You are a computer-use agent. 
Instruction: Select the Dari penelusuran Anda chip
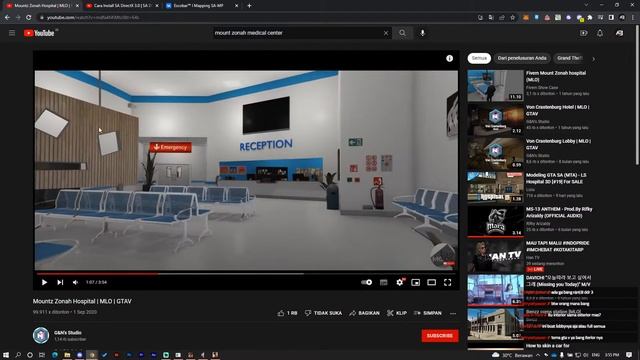[x=522, y=58]
